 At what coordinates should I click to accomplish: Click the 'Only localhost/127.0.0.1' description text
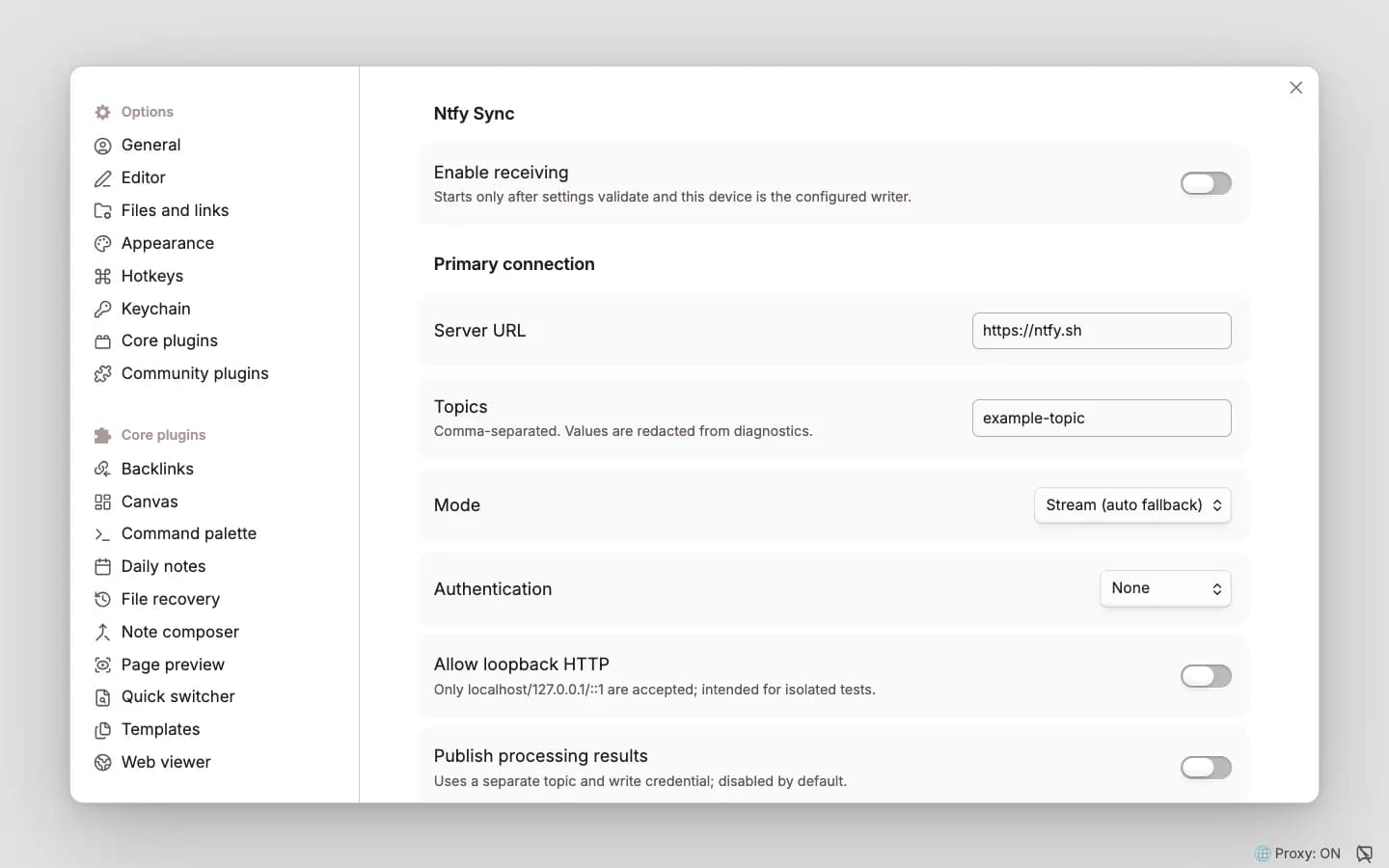click(x=655, y=690)
